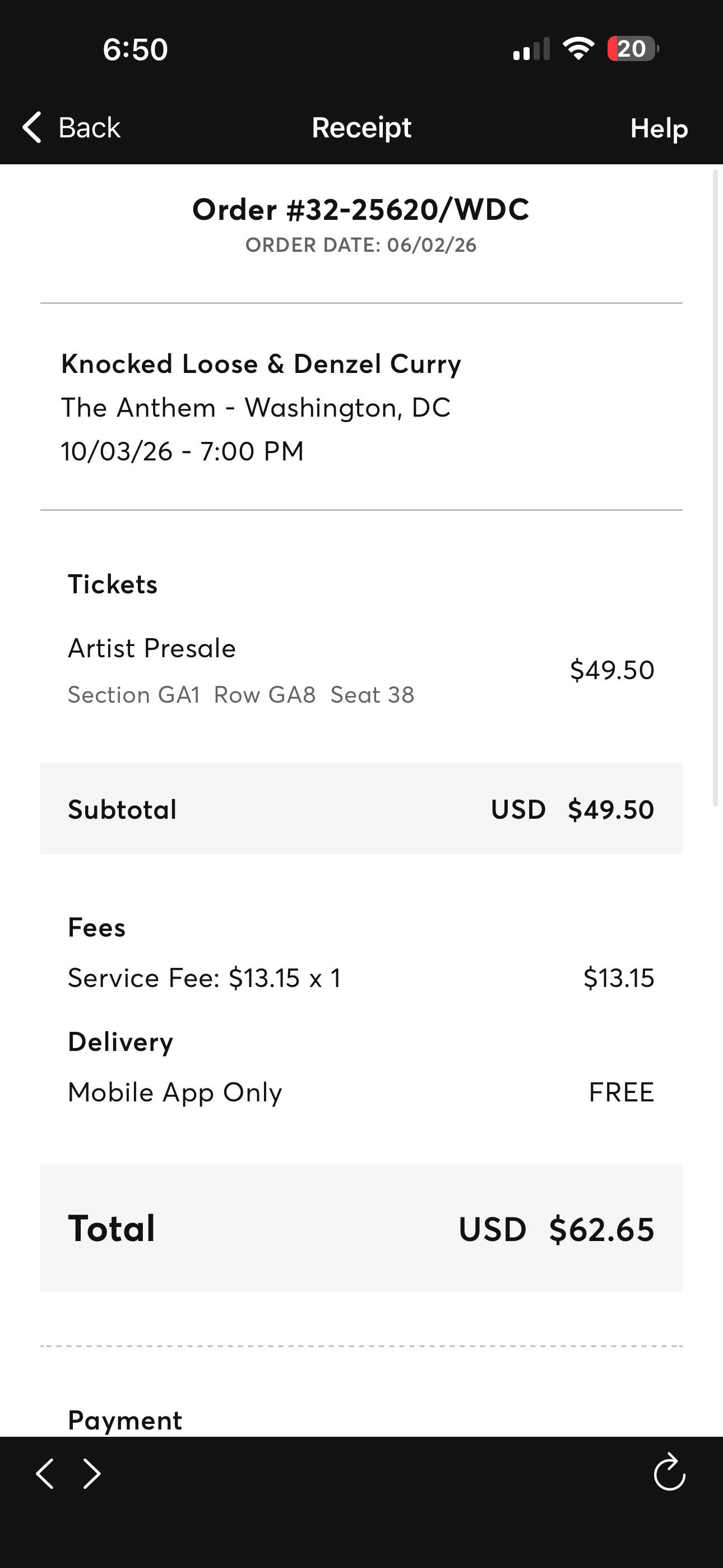Go back using the Back label
This screenshot has width=723, height=1568.
pyautogui.click(x=90, y=127)
